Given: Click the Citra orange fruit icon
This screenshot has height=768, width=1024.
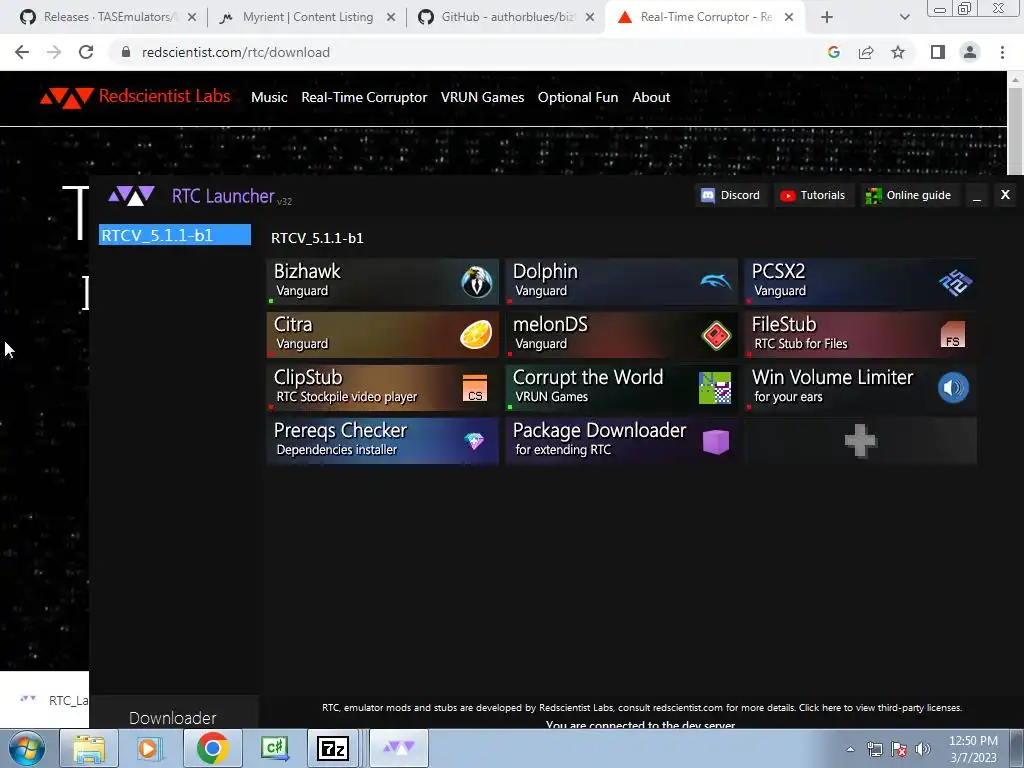Looking at the screenshot, I should coord(476,334).
